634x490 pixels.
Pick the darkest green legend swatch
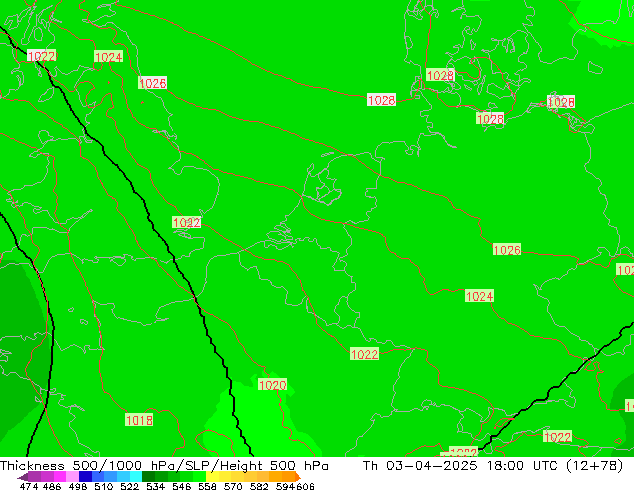(x=149, y=477)
